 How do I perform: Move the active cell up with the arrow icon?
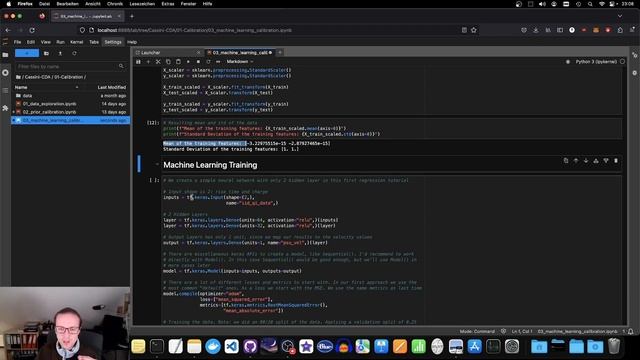click(576, 161)
